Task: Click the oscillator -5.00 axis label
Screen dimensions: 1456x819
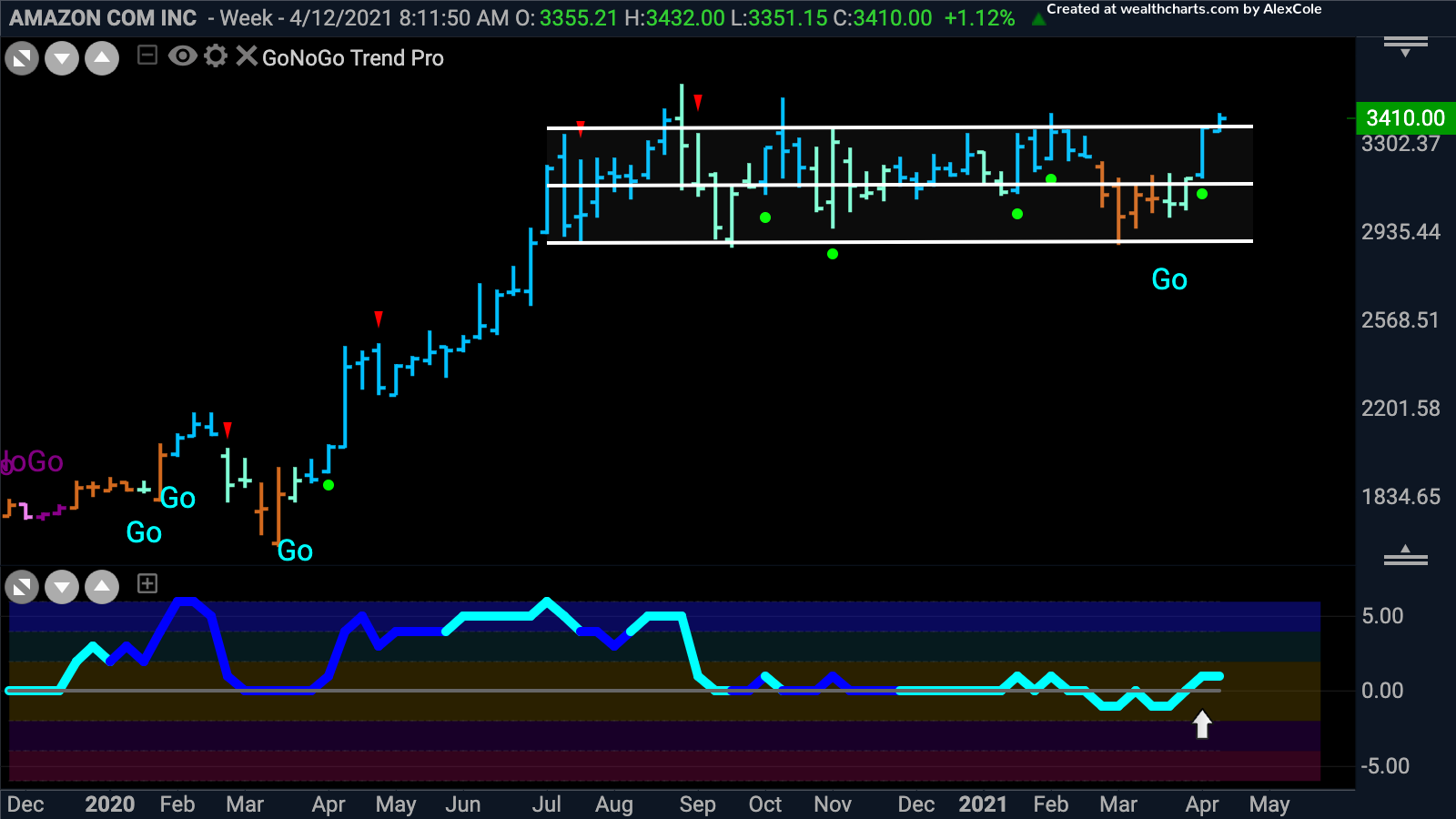Action: (x=1384, y=766)
